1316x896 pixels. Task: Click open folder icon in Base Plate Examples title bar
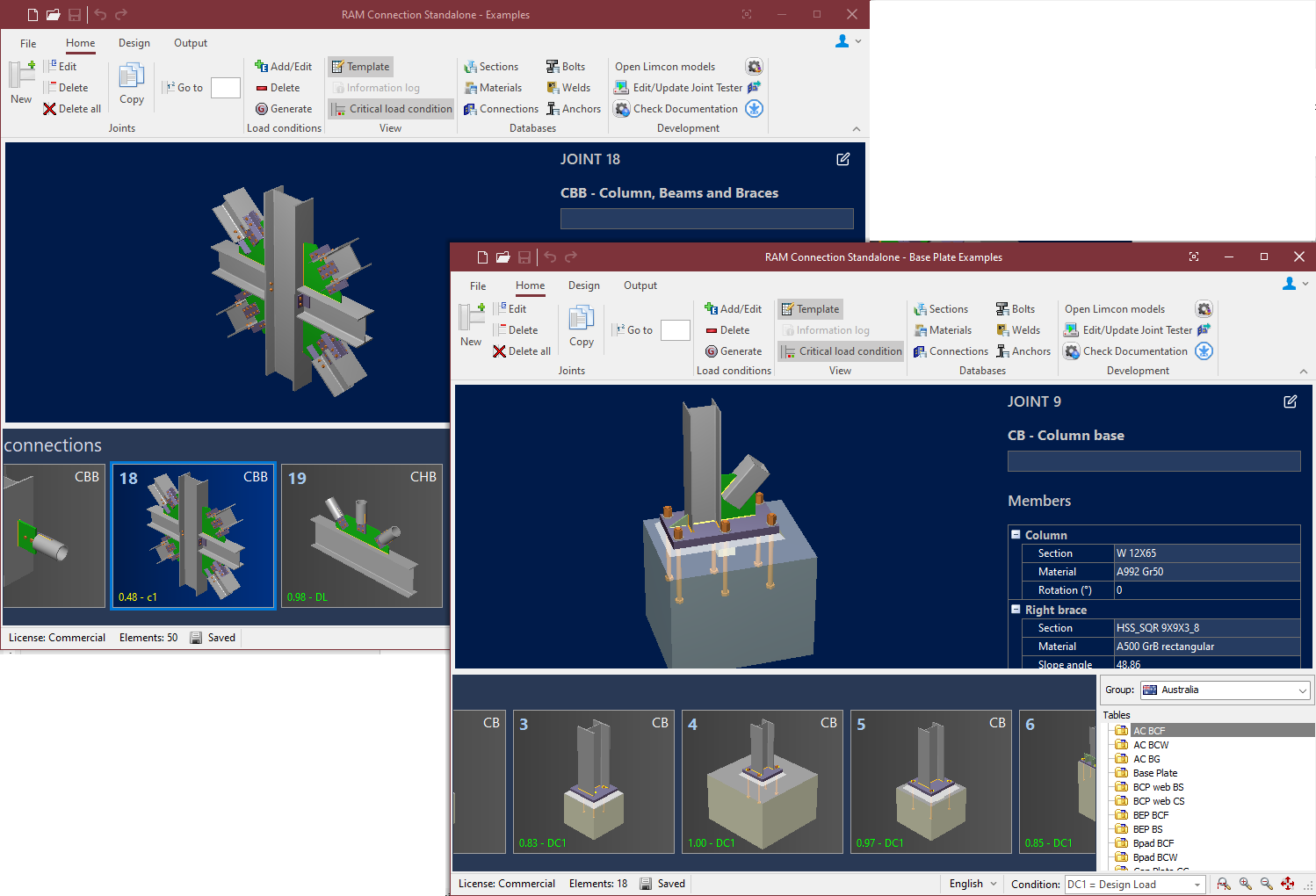click(x=503, y=257)
